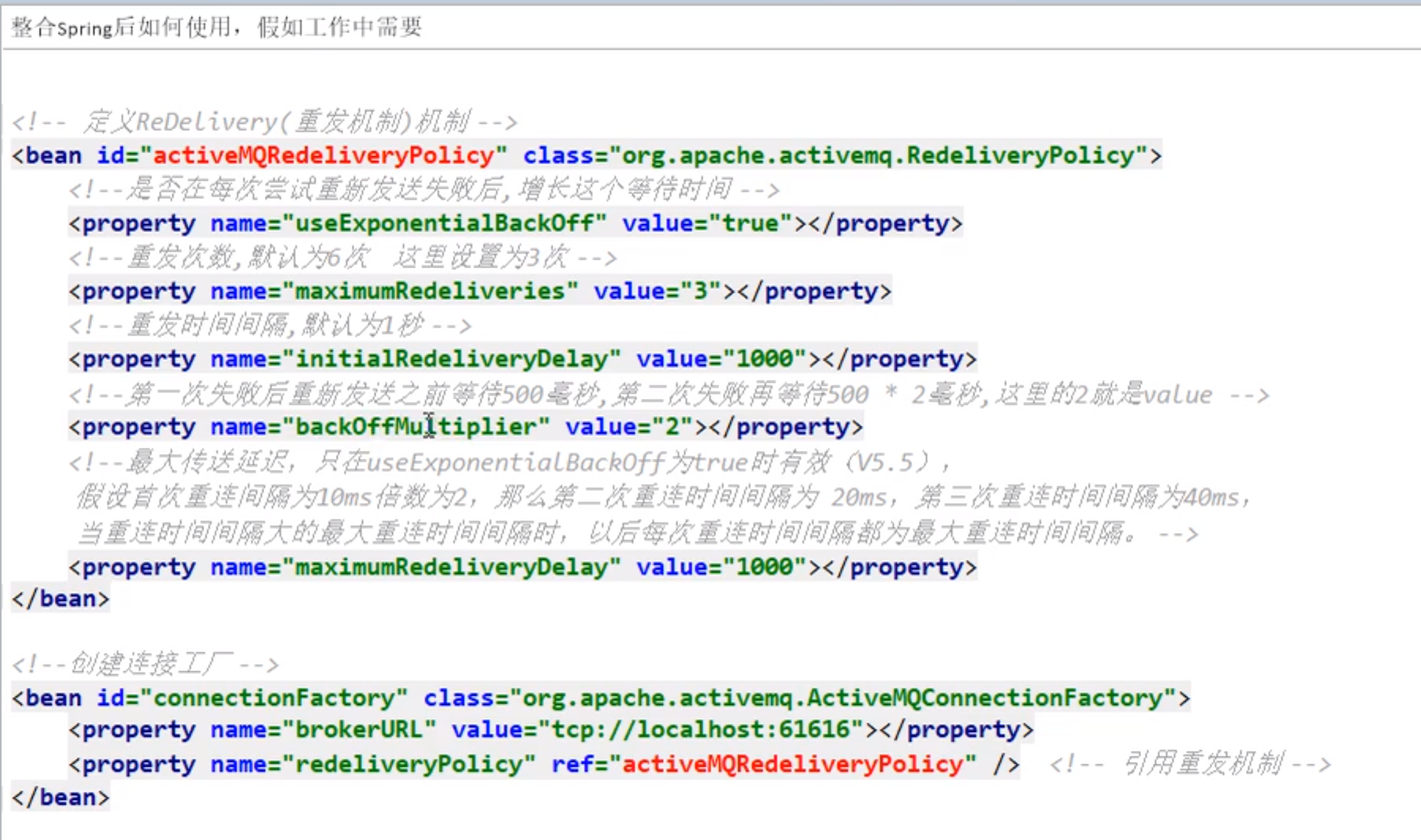Click the red activeMQRedeliveryPolicy ref value
This screenshot has height=840, width=1421.
pos(792,765)
